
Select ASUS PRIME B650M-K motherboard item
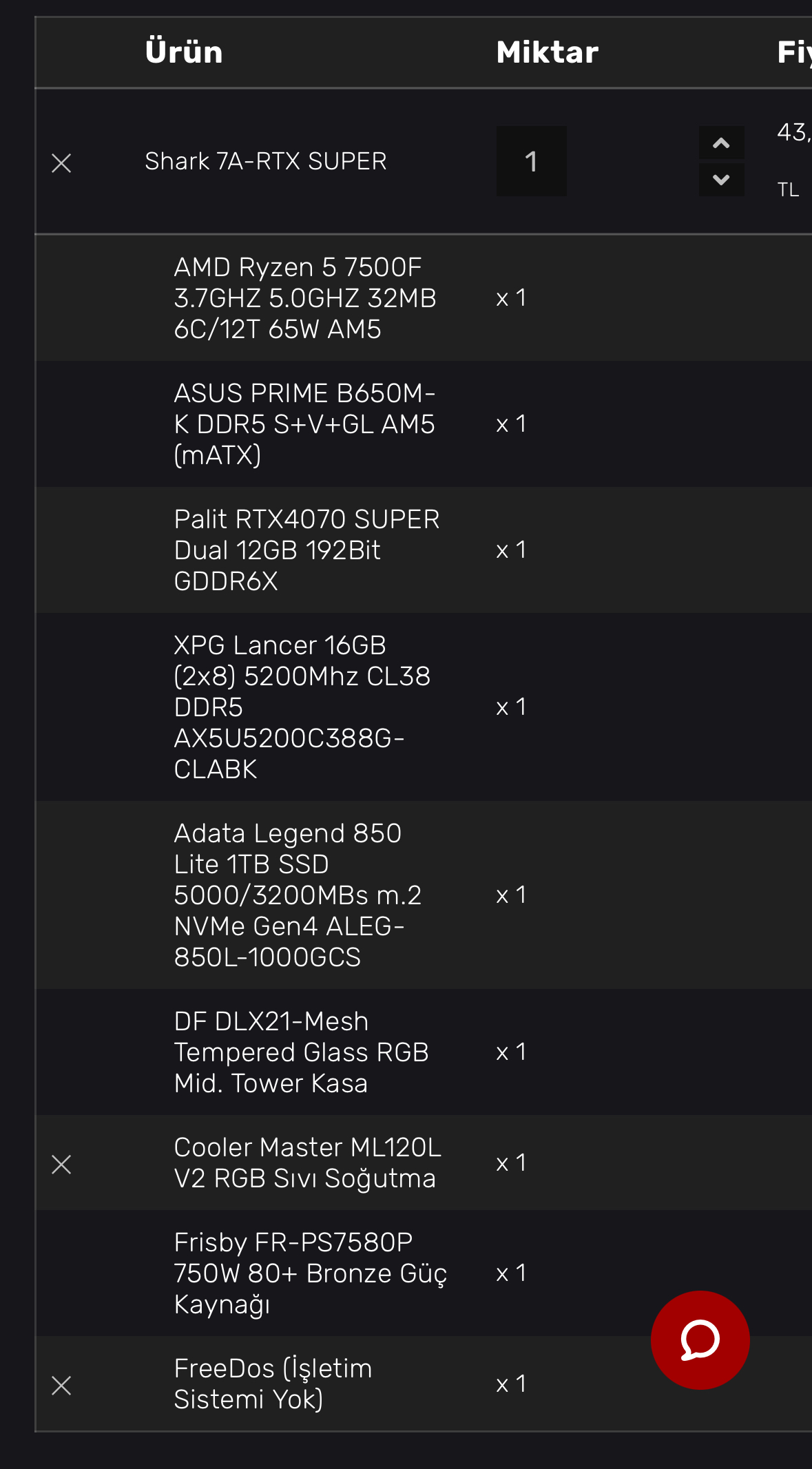point(304,424)
